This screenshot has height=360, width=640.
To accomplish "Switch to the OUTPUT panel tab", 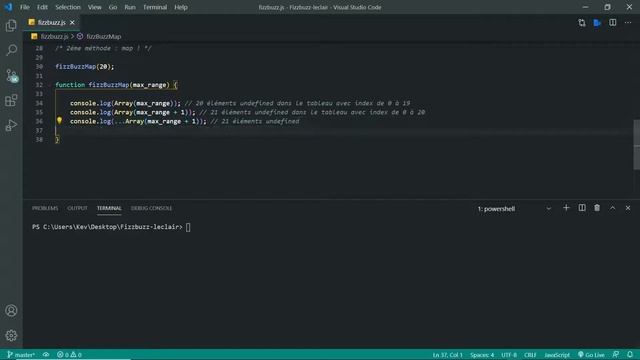I will (x=78, y=208).
